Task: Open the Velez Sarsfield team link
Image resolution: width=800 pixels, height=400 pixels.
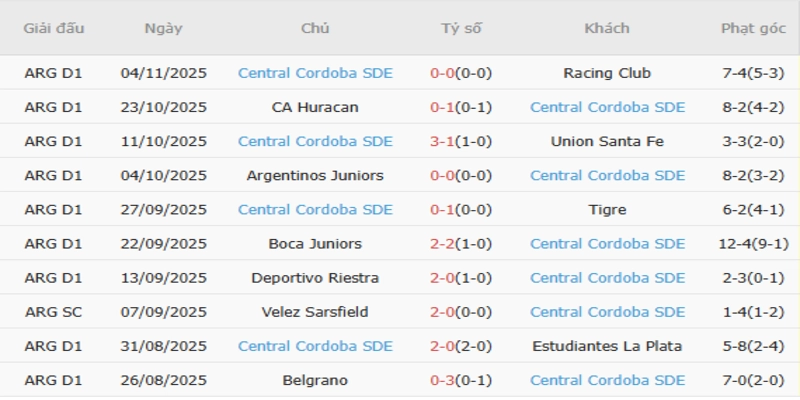Action: (315, 311)
